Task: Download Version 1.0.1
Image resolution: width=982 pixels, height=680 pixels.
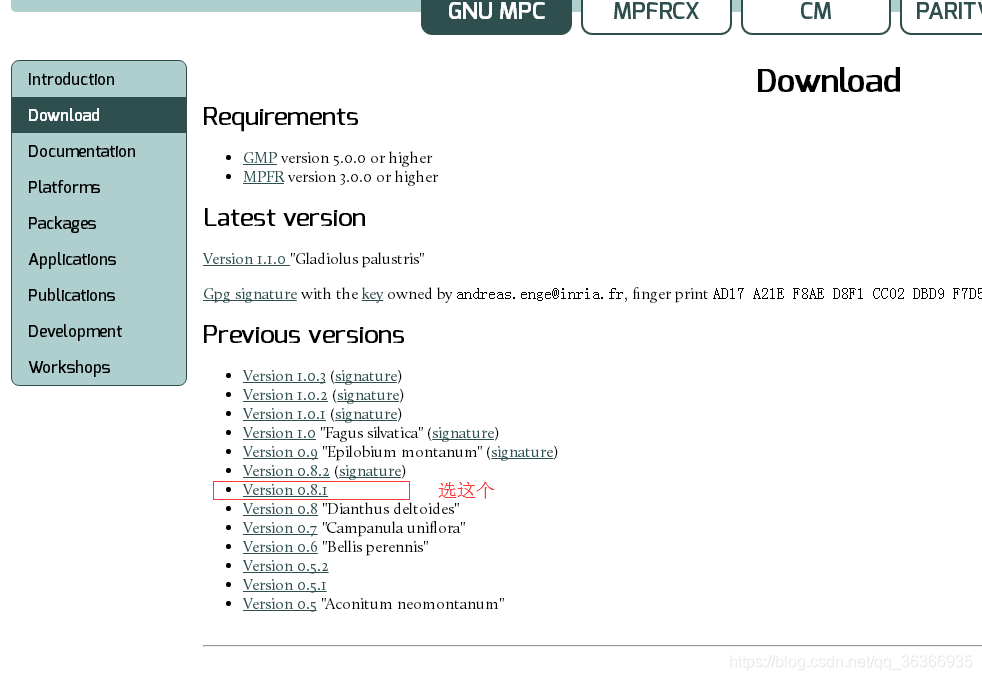Action: pos(284,414)
